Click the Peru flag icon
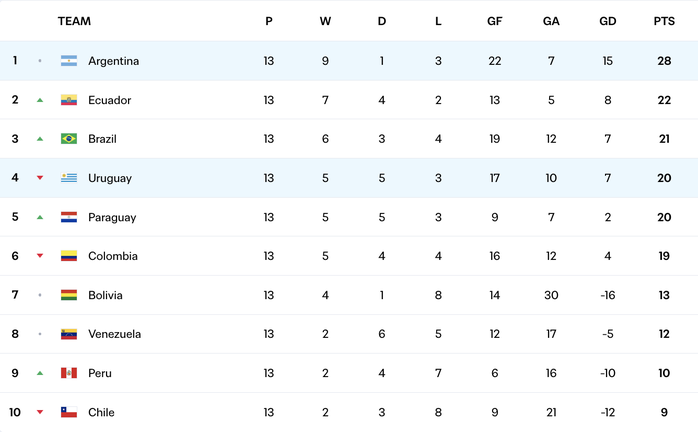Image resolution: width=698 pixels, height=432 pixels. (x=69, y=373)
